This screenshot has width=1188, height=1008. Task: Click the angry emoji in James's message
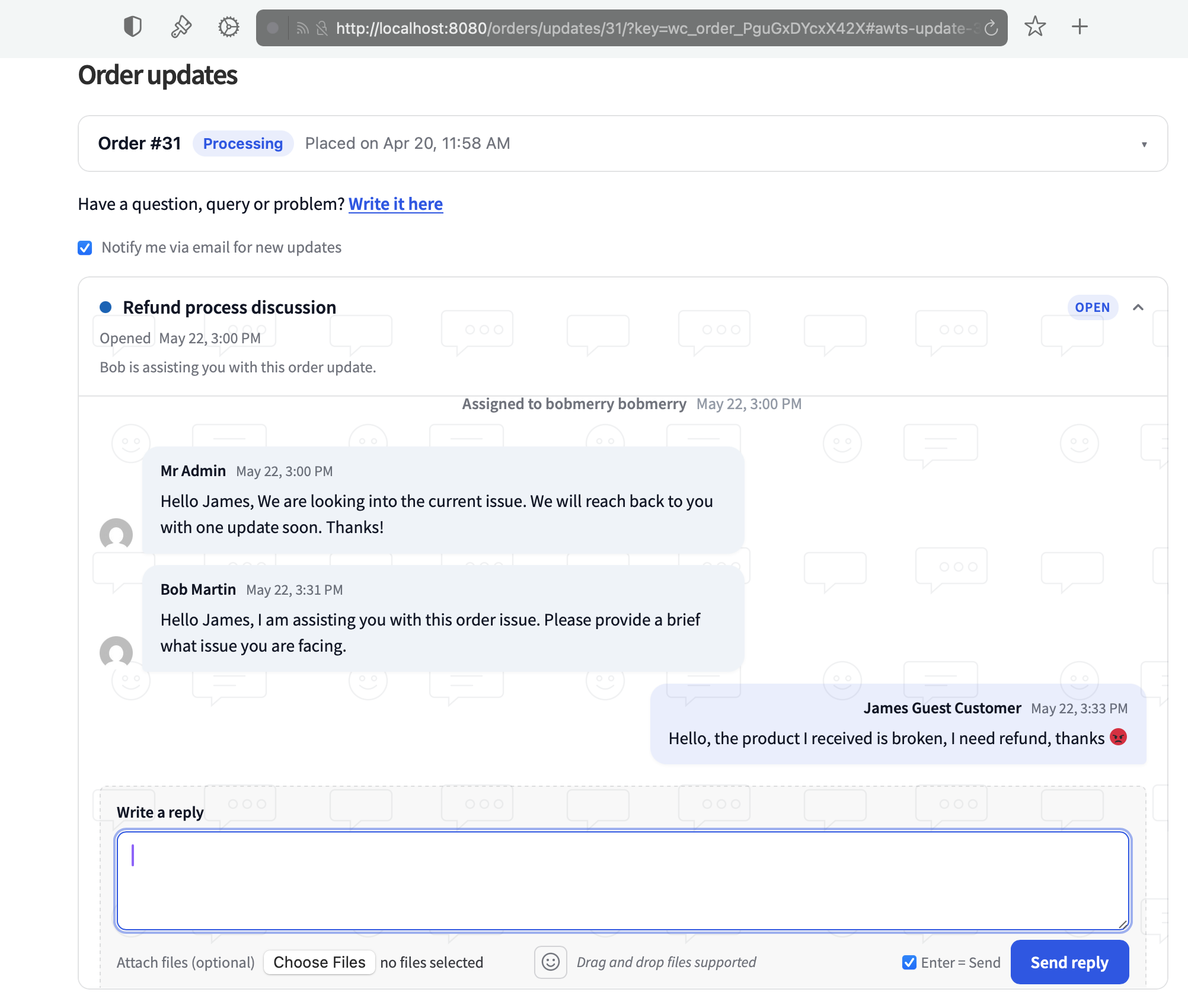(x=1118, y=737)
